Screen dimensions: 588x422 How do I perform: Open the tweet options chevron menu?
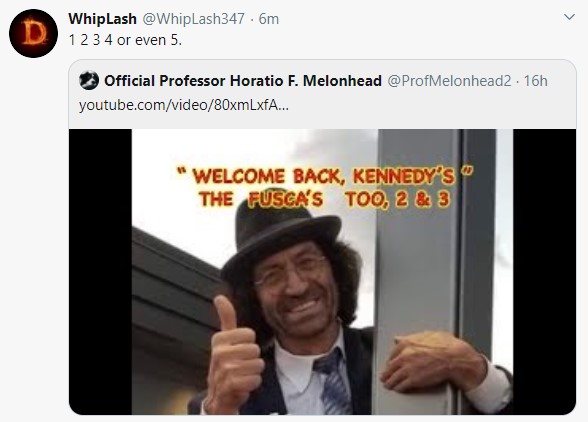click(569, 17)
